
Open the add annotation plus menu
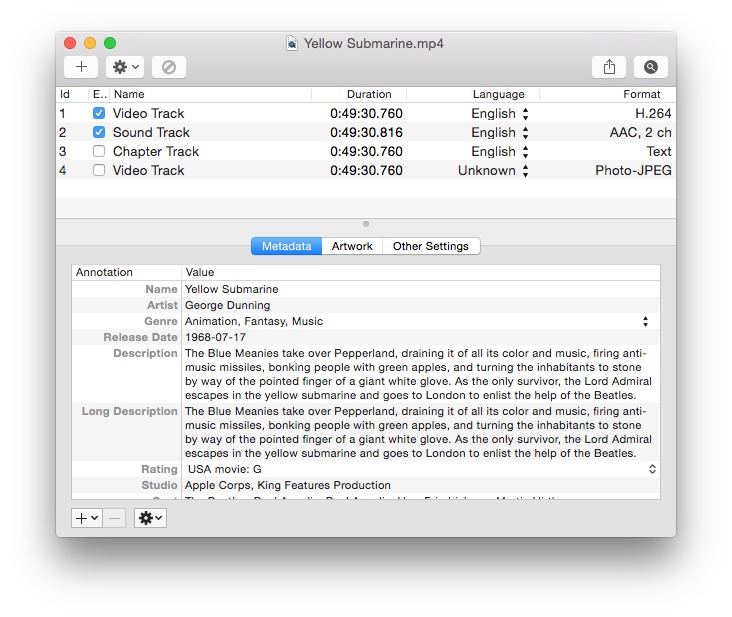point(86,518)
